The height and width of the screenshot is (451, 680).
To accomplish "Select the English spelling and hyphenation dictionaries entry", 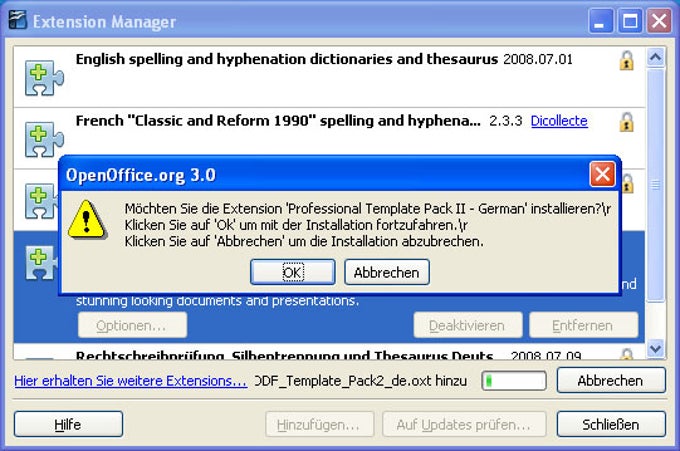I will tap(329, 77).
